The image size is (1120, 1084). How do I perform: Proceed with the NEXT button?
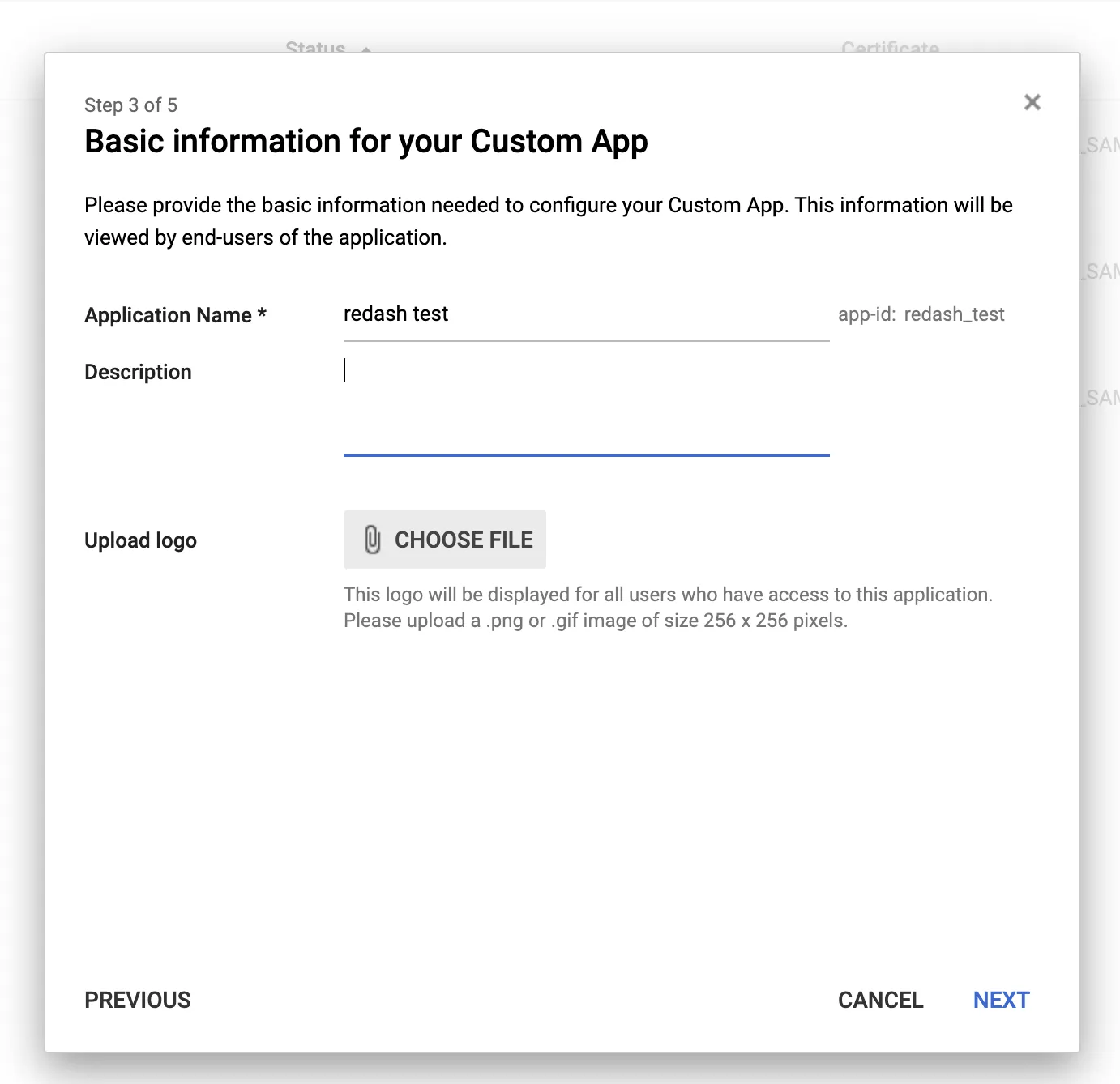pyautogui.click(x=1001, y=1000)
